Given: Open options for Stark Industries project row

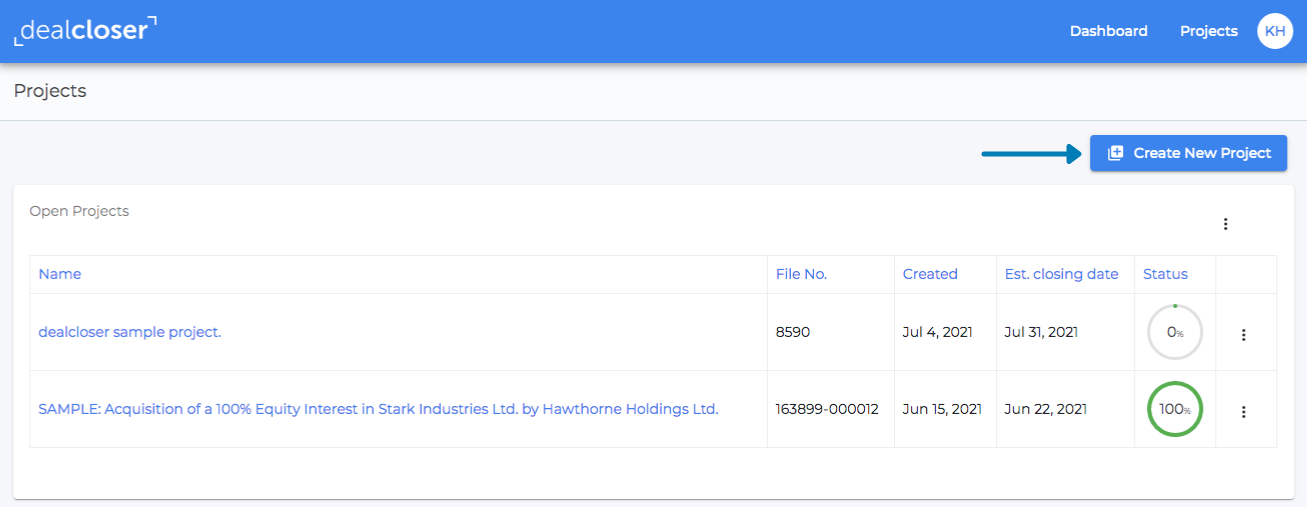Looking at the screenshot, I should point(1244,411).
